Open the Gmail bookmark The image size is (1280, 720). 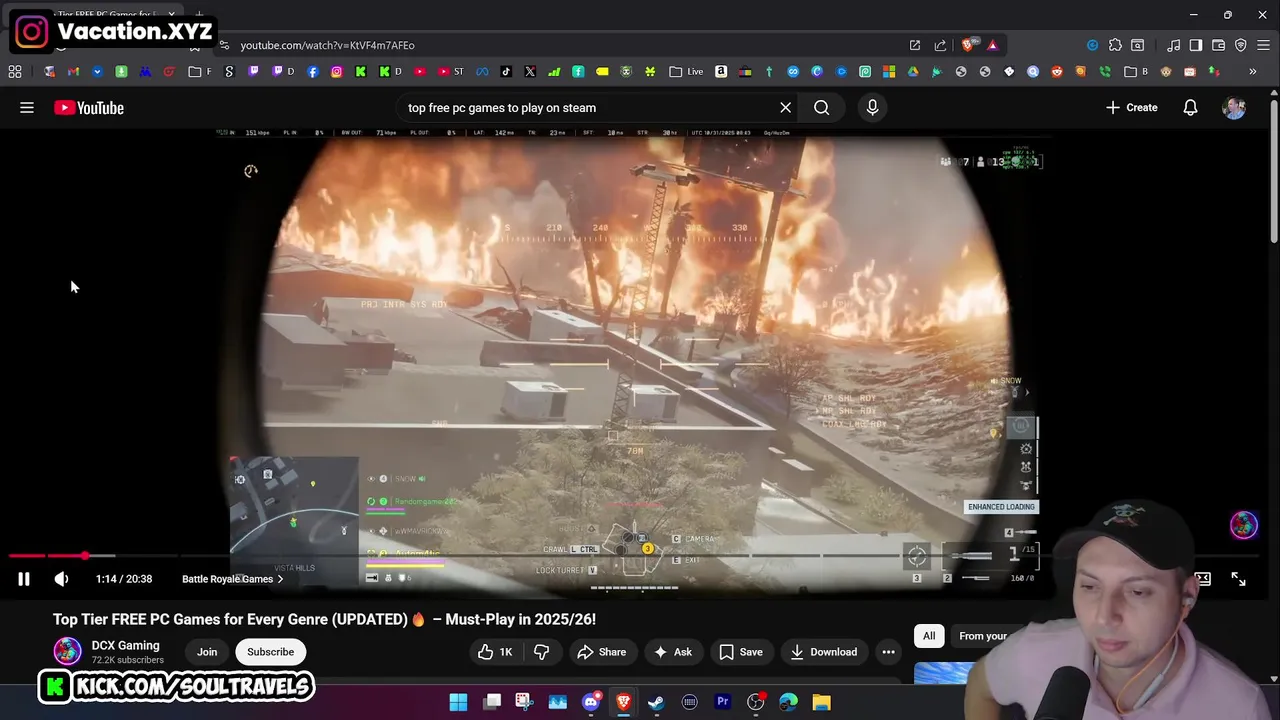pyautogui.click(x=73, y=72)
